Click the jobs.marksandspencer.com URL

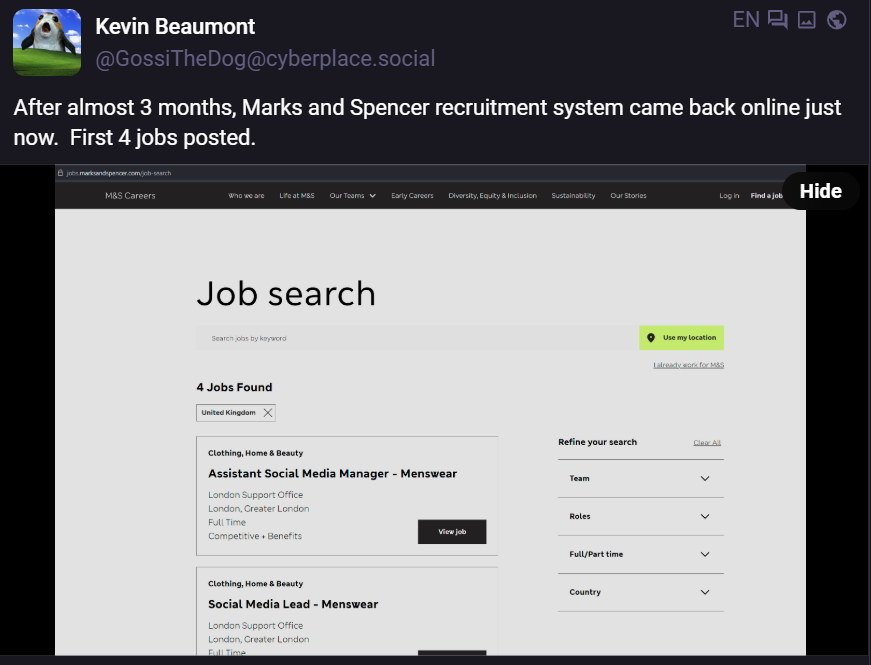119,173
